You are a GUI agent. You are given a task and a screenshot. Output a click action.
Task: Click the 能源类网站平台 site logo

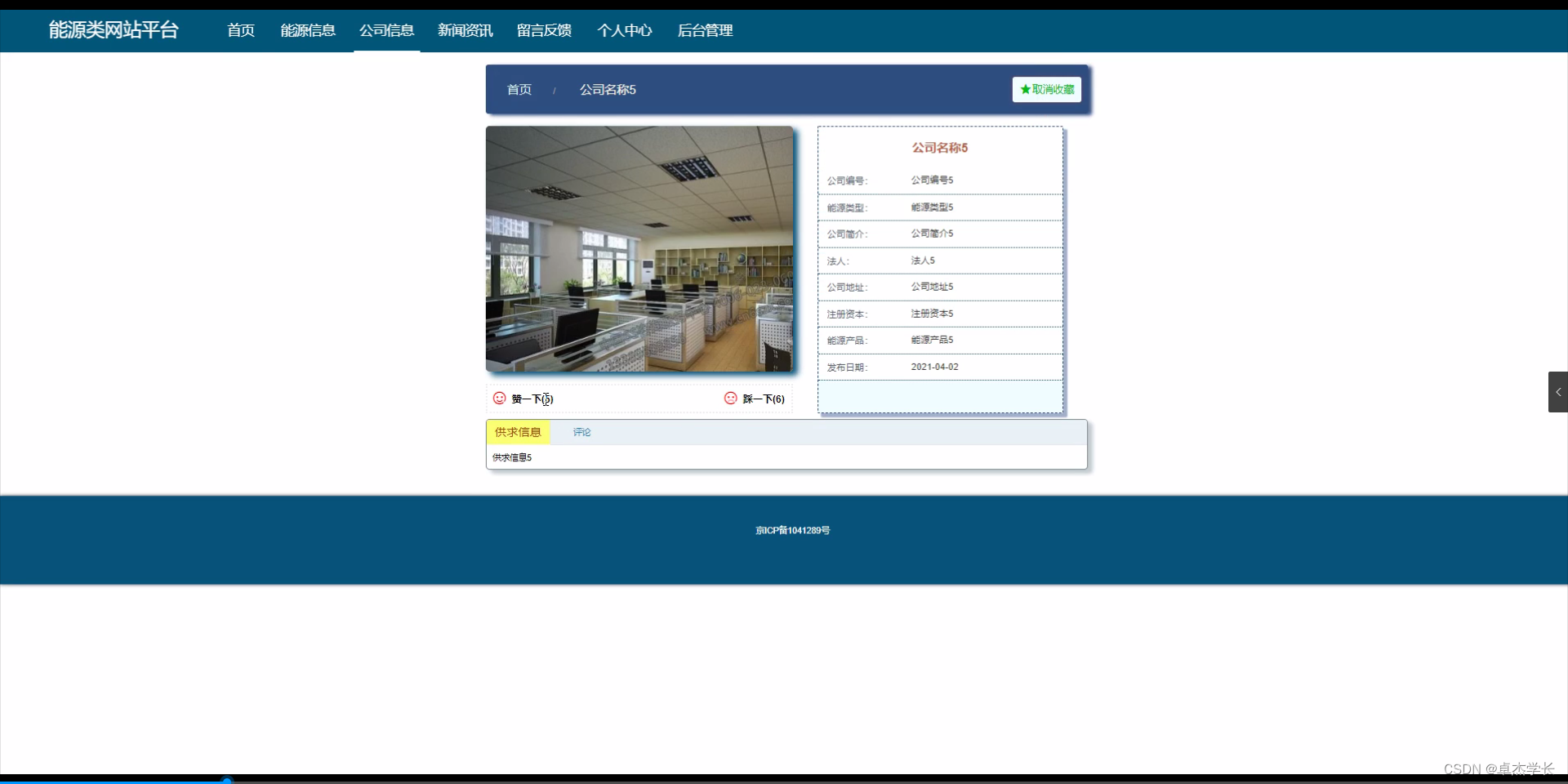pos(114,30)
